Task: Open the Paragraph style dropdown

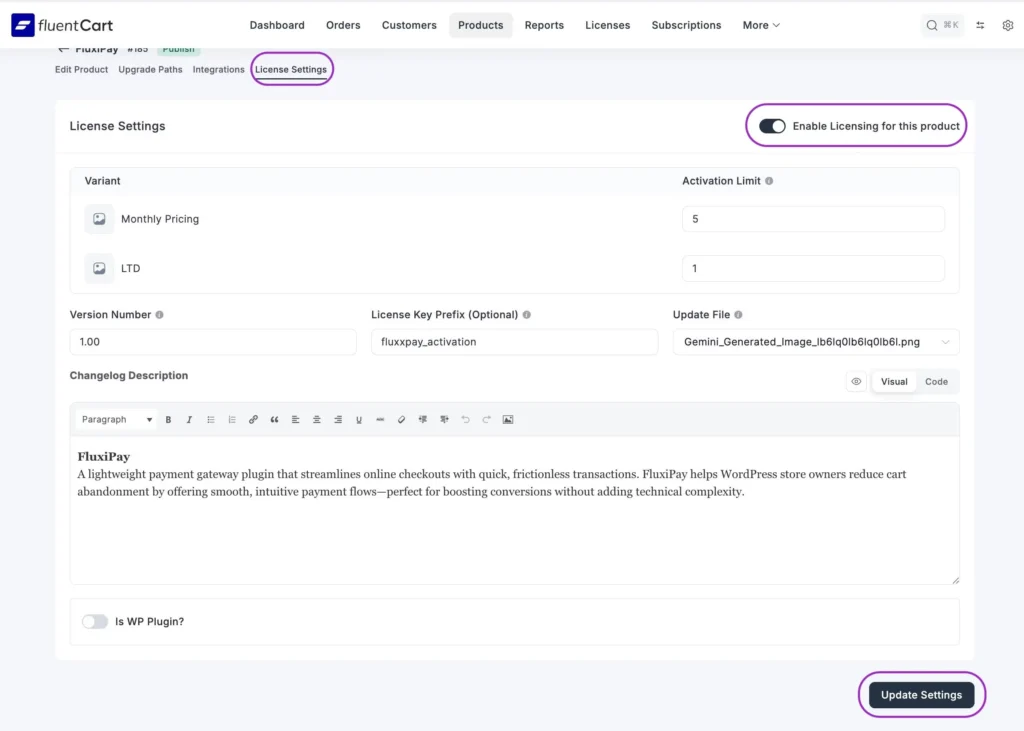Action: pos(115,419)
